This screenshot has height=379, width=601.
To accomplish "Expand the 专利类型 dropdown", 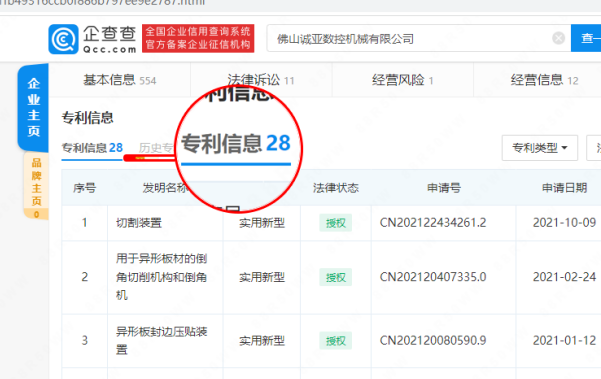I will (540, 148).
